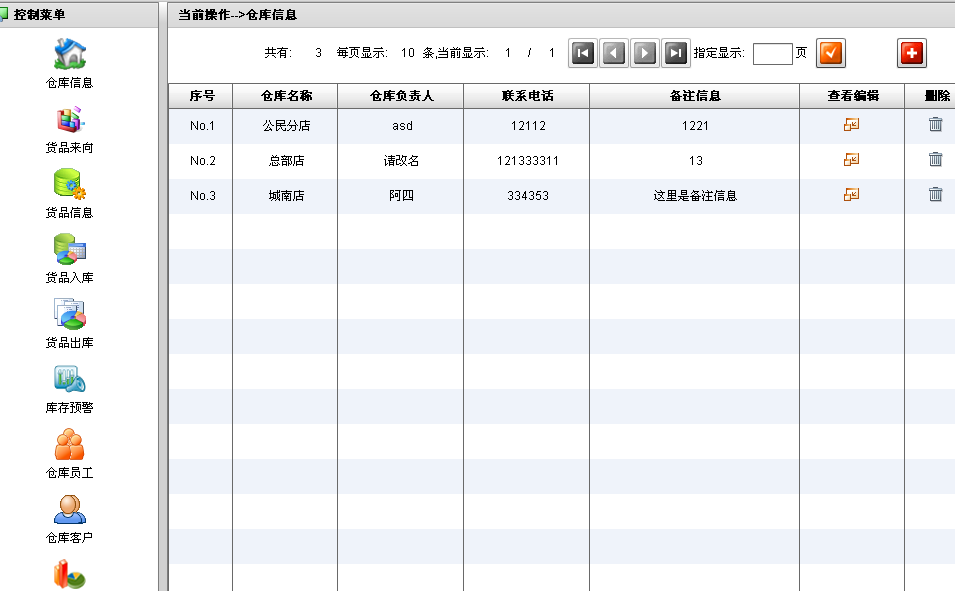Edit the 公民分店 warehouse row
The image size is (955, 591).
(x=851, y=124)
